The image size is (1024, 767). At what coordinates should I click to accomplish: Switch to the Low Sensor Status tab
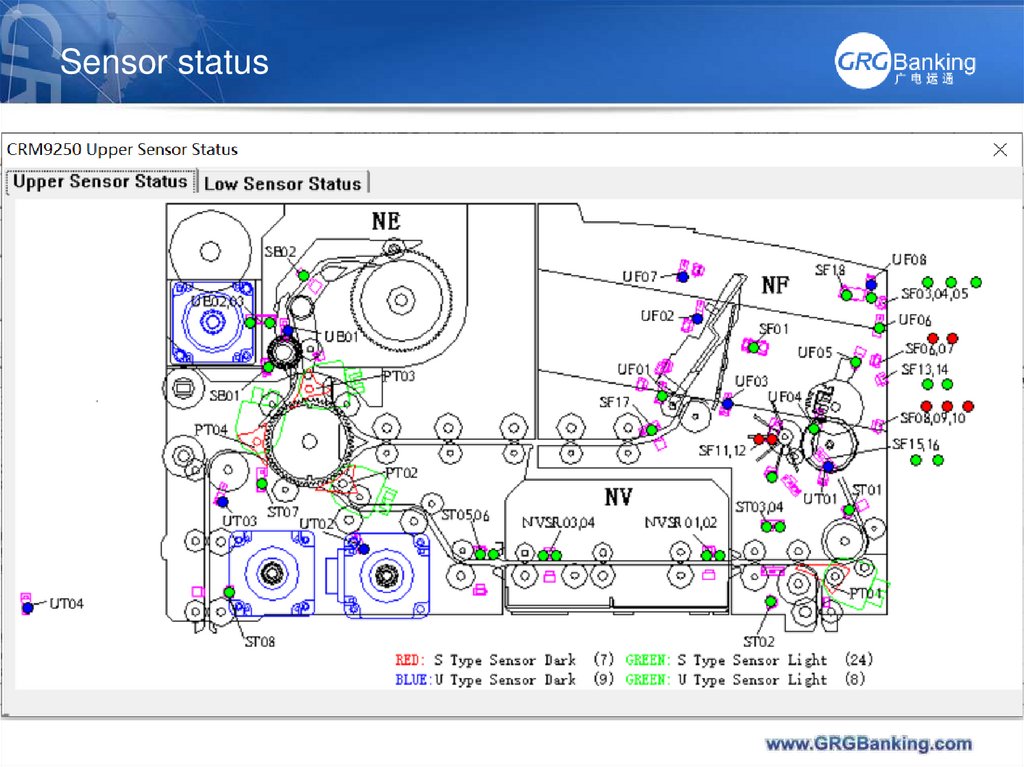[283, 183]
